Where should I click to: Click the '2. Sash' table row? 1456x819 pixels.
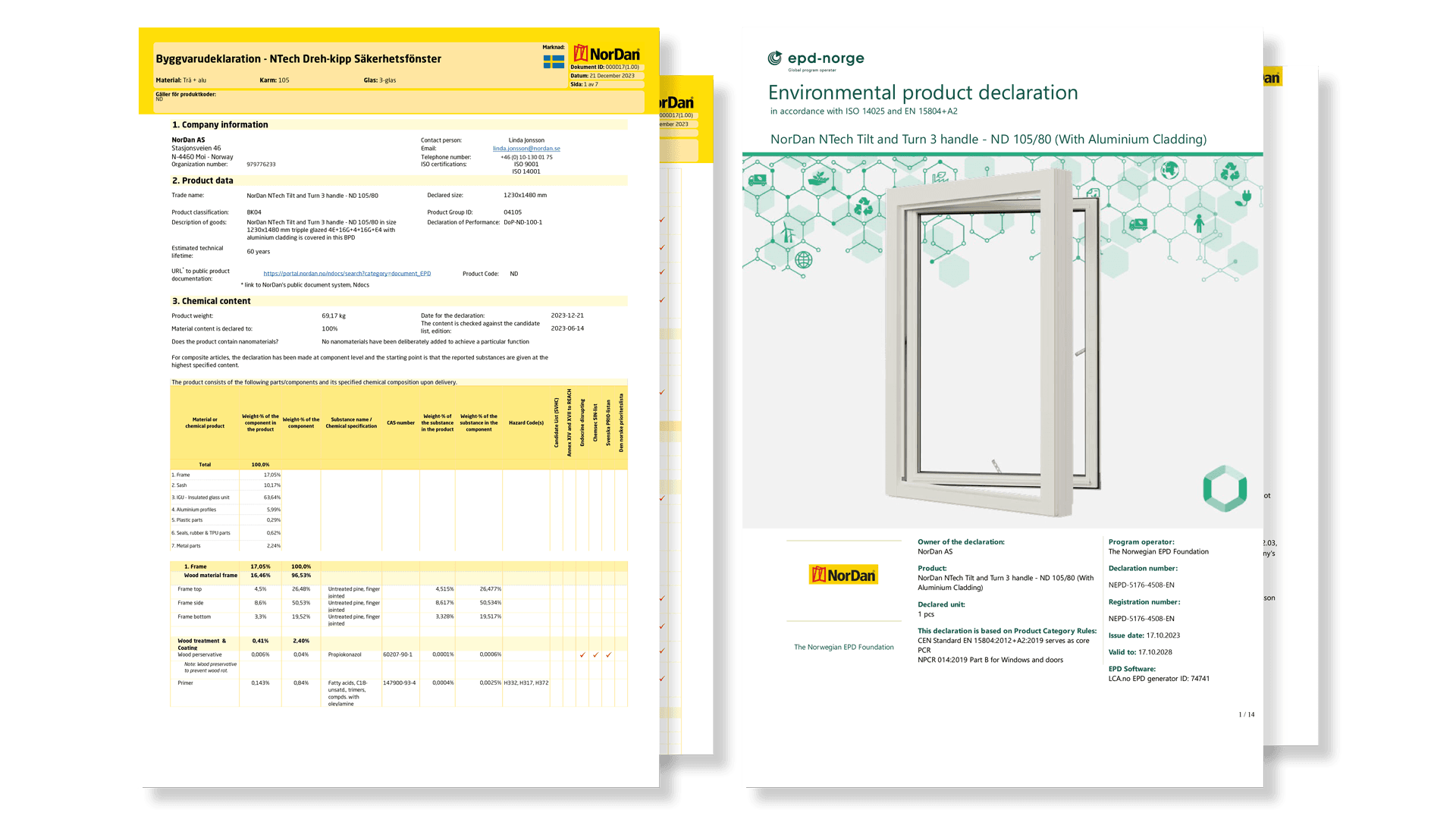226,485
